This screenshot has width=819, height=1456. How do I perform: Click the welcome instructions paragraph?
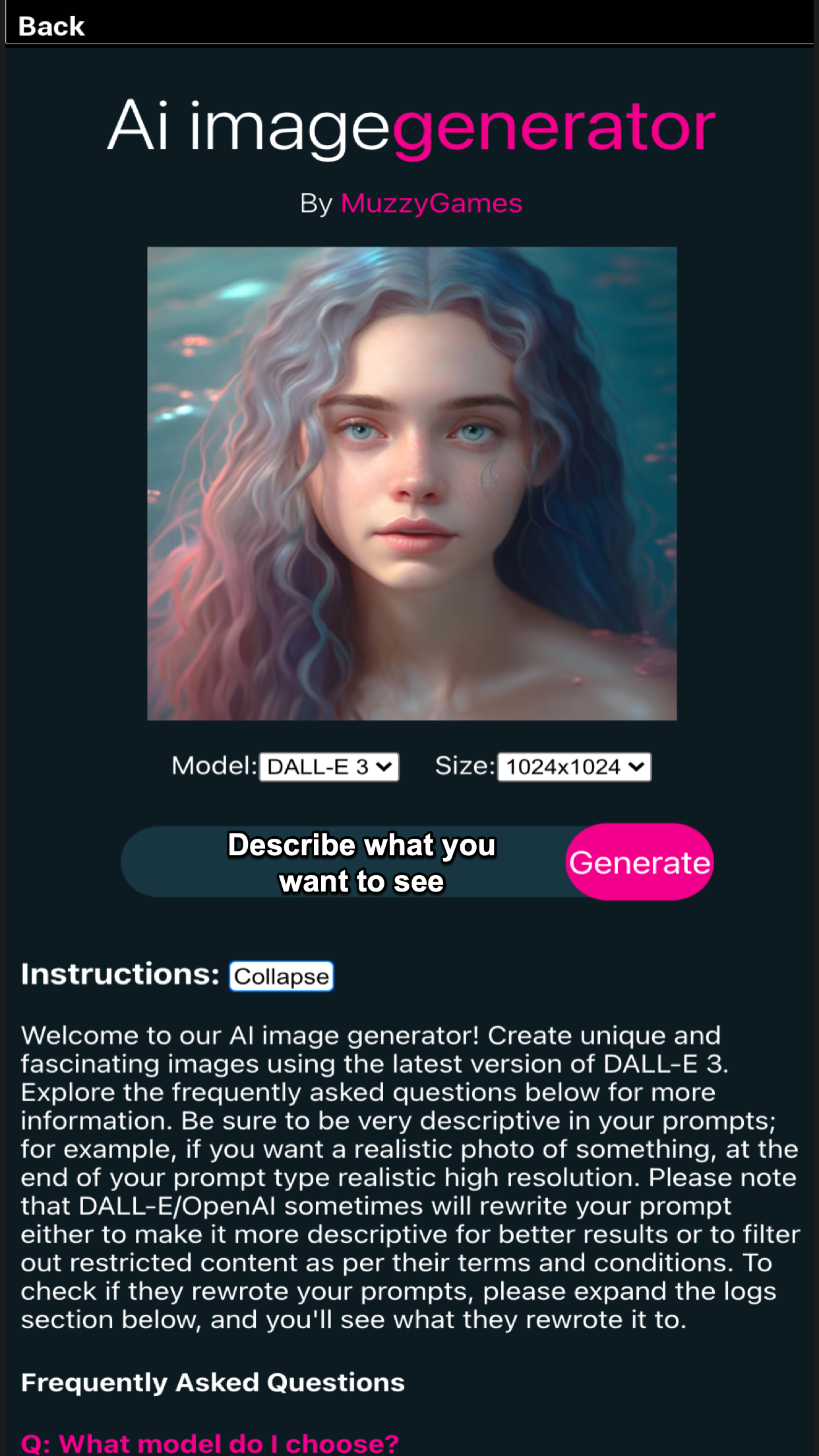tap(409, 1177)
